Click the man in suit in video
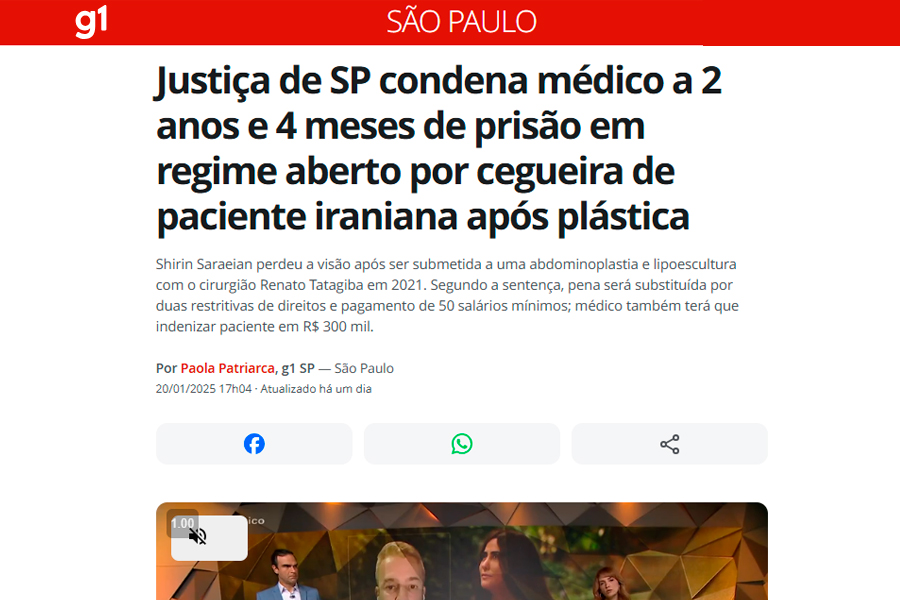 pyautogui.click(x=288, y=575)
